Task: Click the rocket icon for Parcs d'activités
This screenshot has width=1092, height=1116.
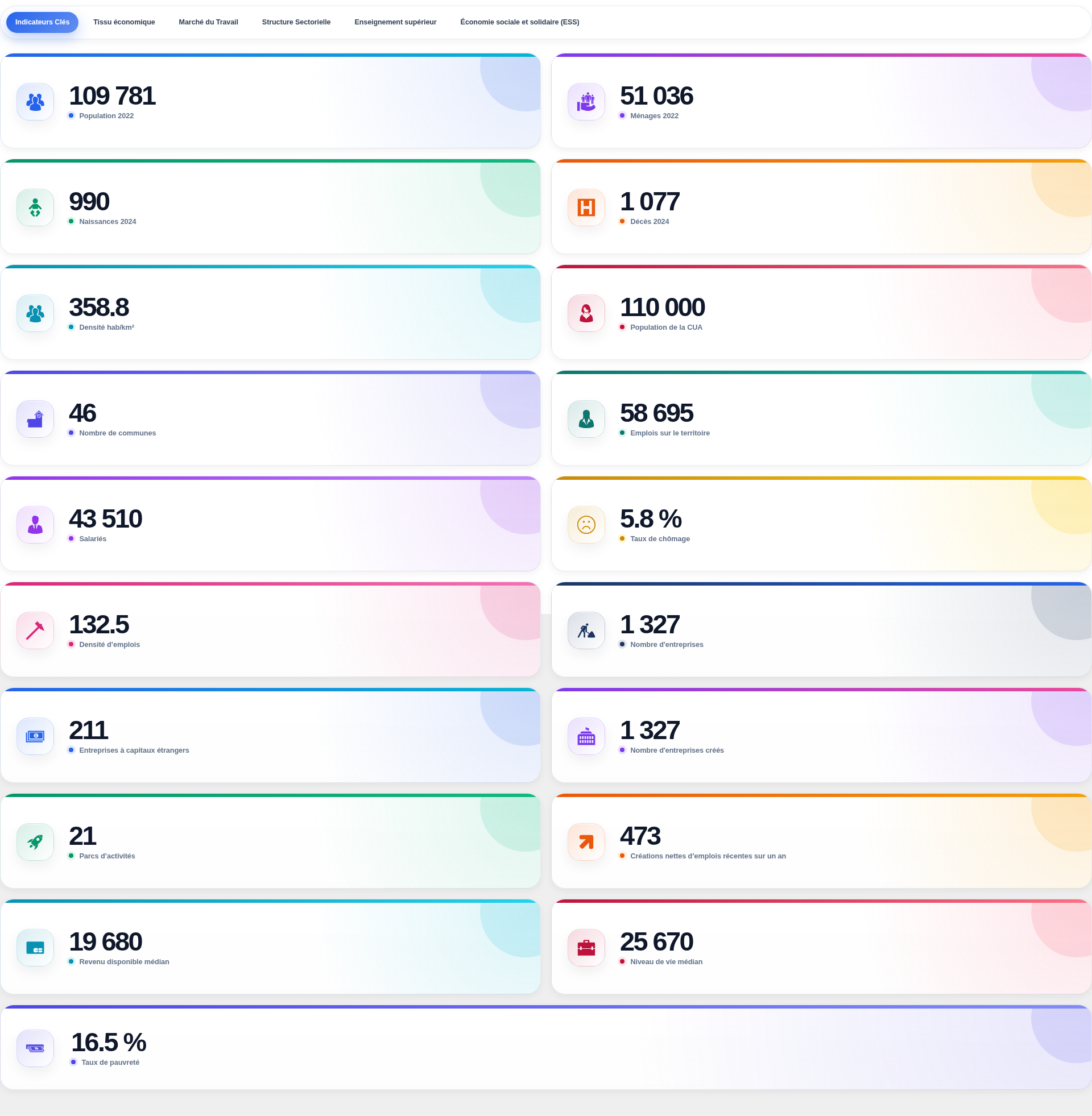Action: (35, 842)
